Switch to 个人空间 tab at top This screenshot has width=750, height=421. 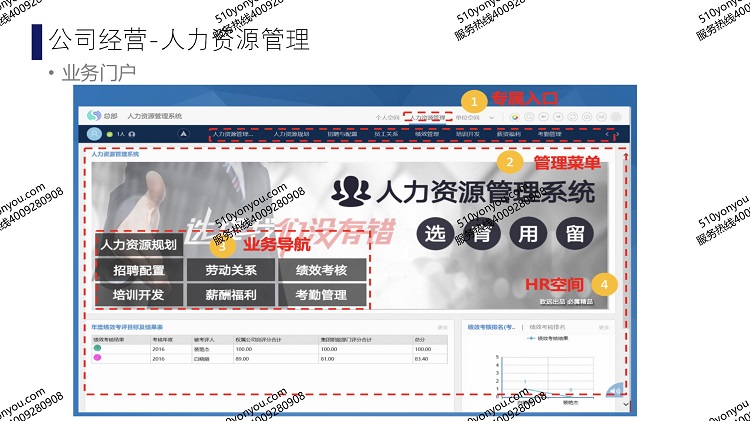coord(387,117)
